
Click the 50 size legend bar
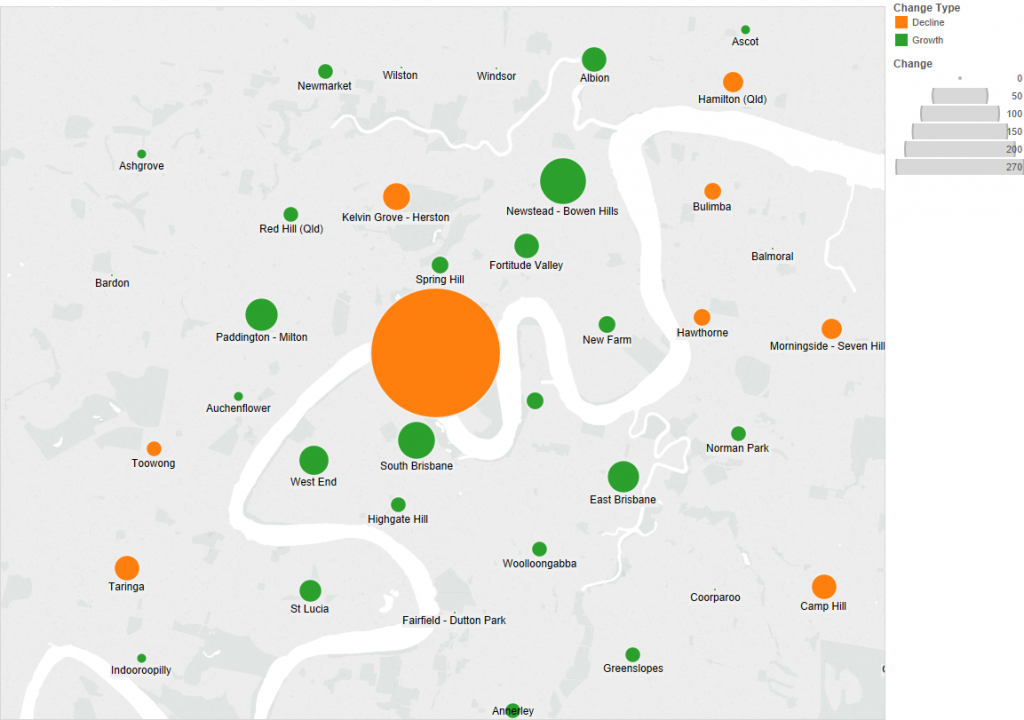960,96
